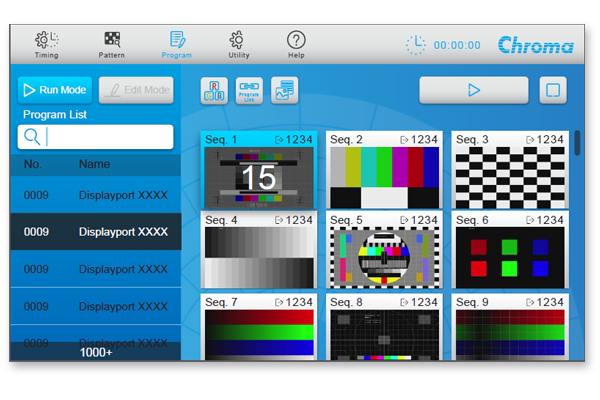Viewport: 600px width, 400px height.
Task: Select the first Displayport XXXX program row
Action: 96,195
